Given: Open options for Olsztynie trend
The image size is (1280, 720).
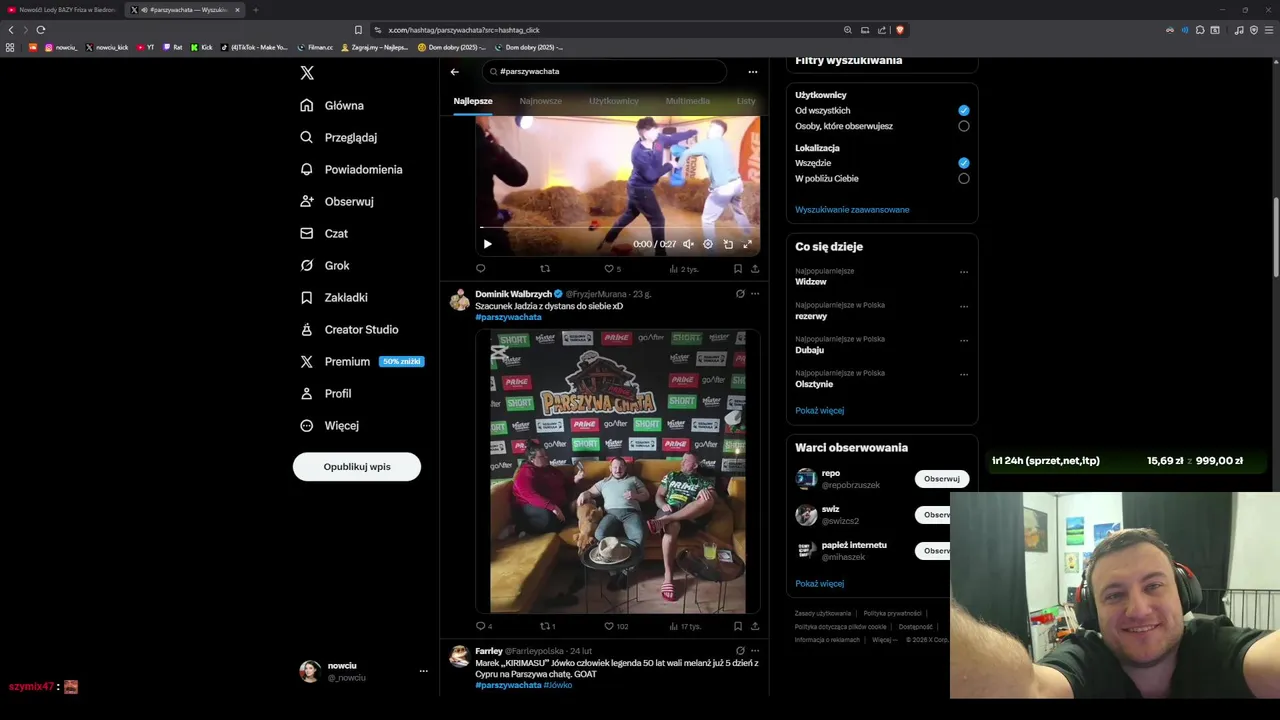Looking at the screenshot, I should [964, 374].
